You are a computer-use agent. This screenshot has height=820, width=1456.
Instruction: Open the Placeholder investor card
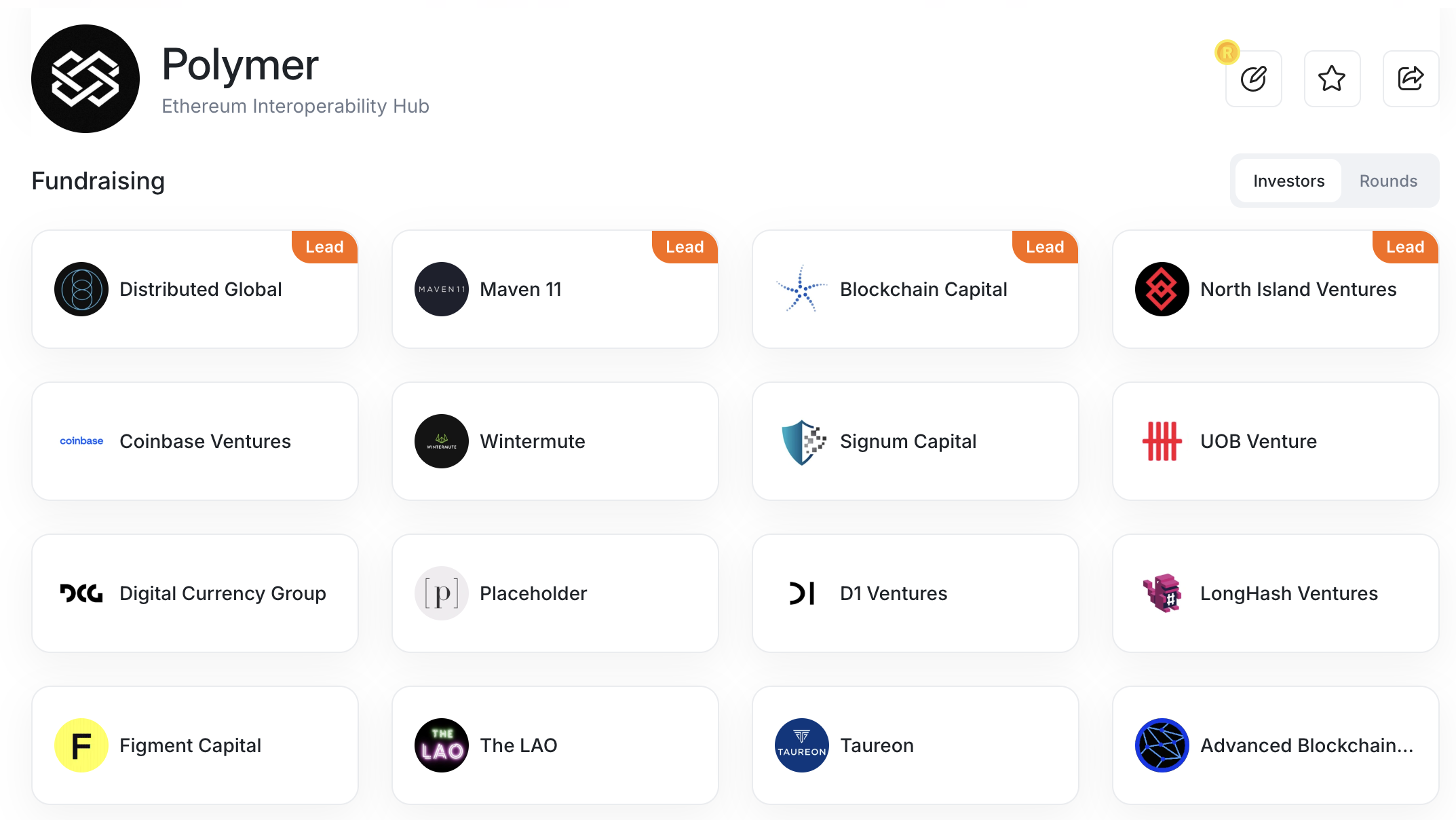coord(555,593)
